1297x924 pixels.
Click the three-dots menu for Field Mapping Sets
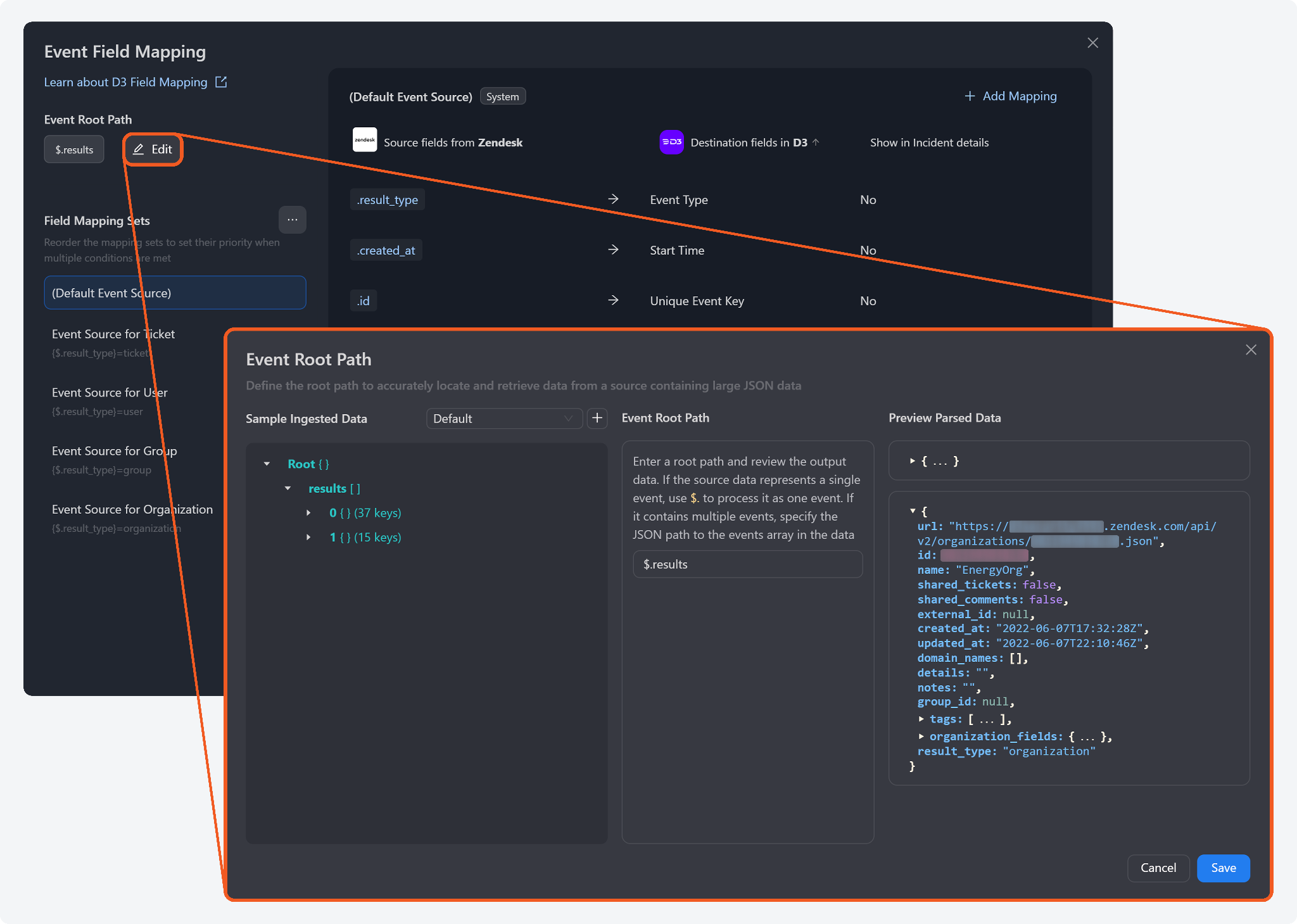point(292,220)
